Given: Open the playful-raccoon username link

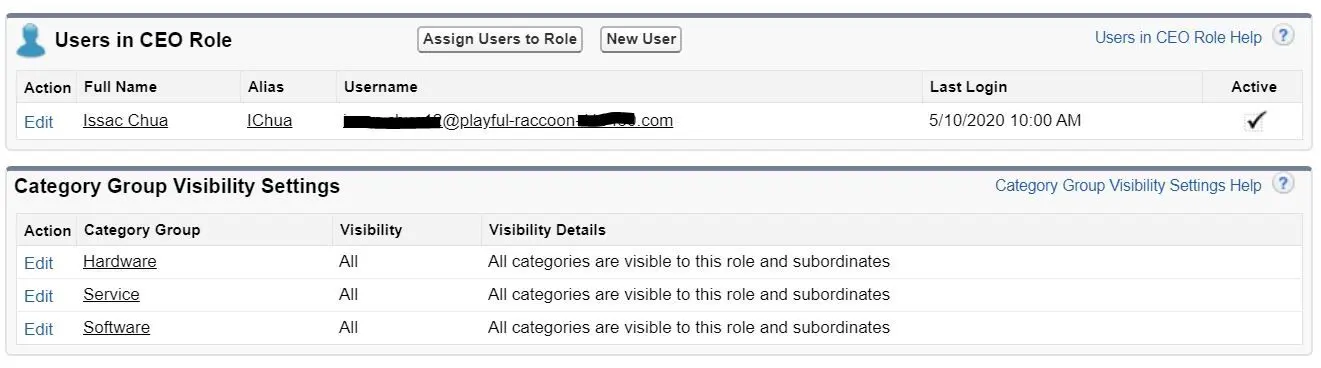Looking at the screenshot, I should [x=508, y=121].
